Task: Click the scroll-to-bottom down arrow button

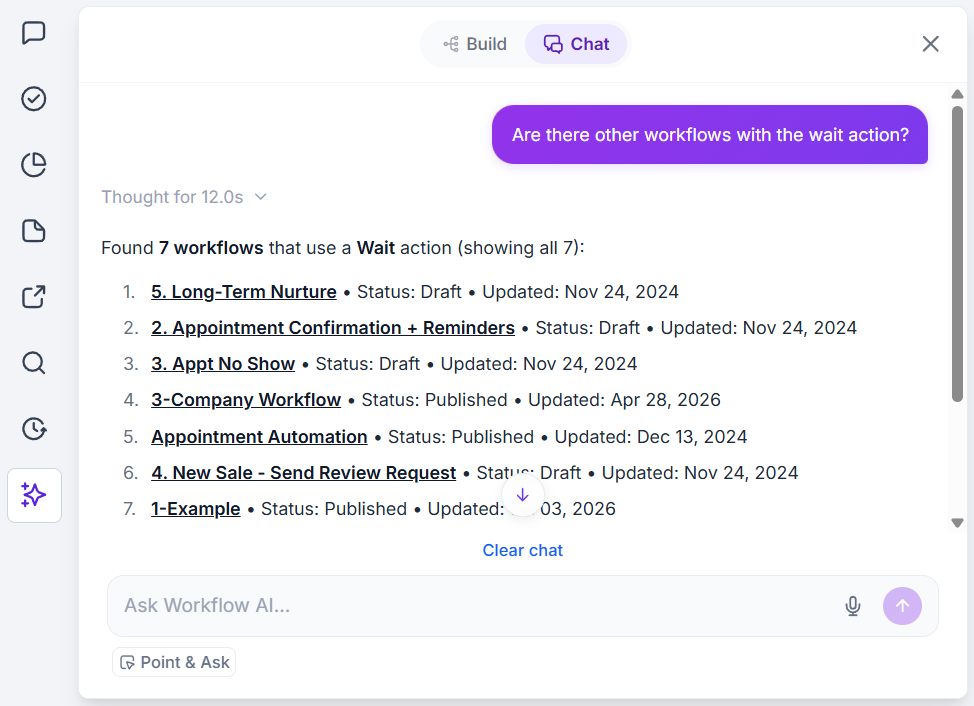Action: 522,496
